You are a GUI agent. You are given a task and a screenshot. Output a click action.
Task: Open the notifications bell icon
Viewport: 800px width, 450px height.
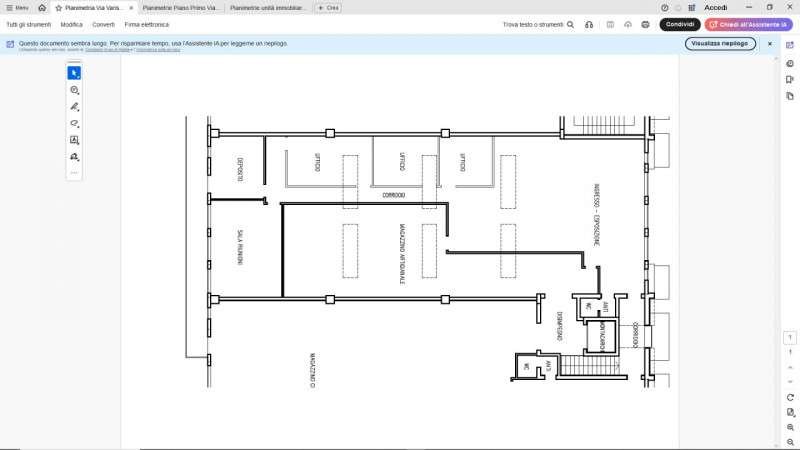click(x=678, y=8)
